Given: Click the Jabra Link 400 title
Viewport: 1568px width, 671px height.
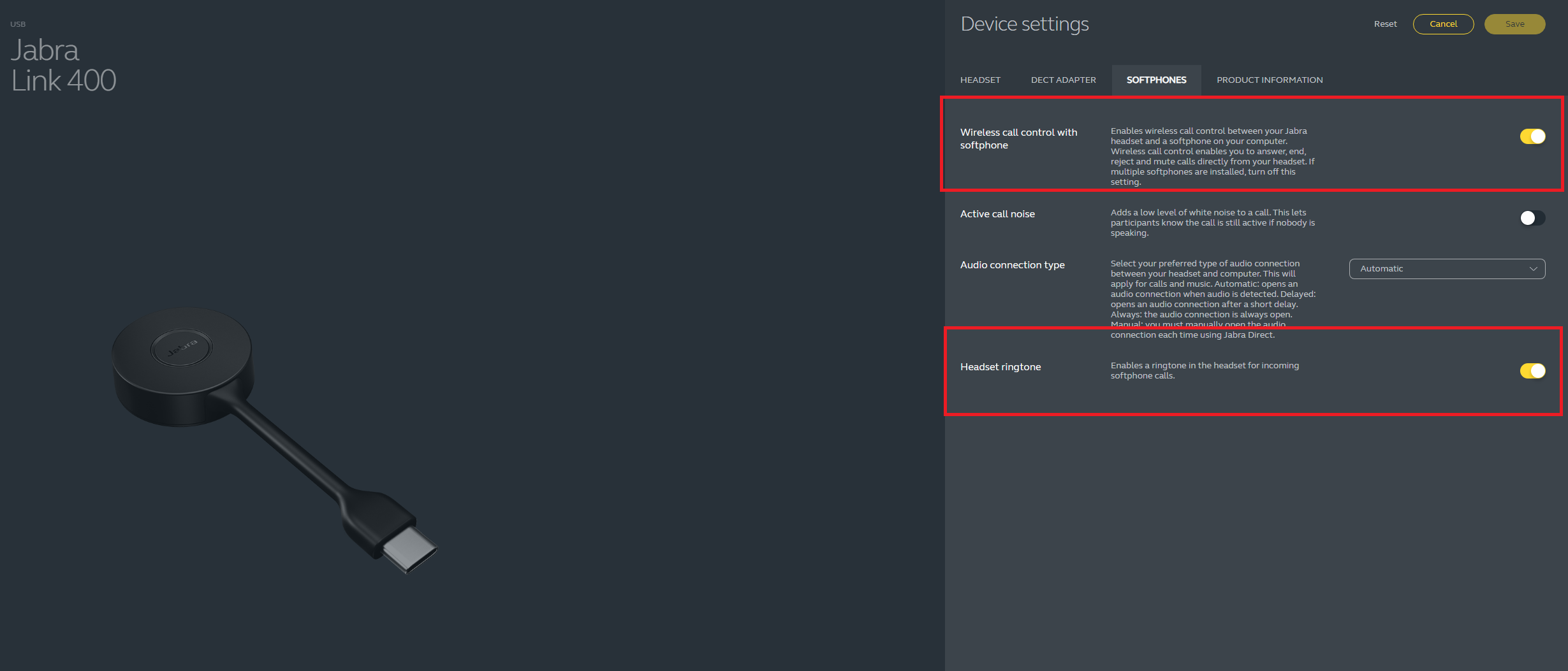Looking at the screenshot, I should point(63,66).
